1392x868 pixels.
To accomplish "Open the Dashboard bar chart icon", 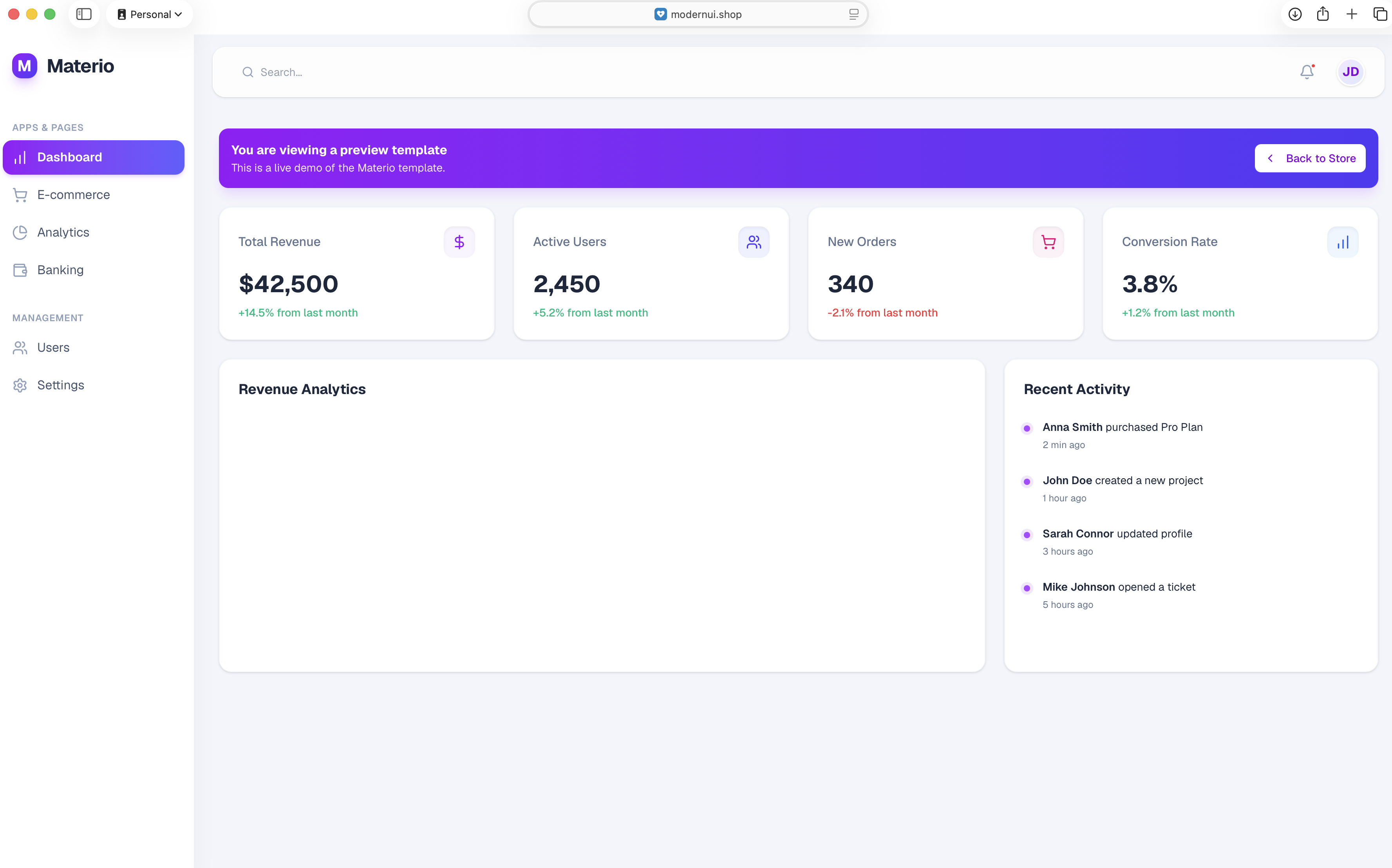I will point(20,157).
